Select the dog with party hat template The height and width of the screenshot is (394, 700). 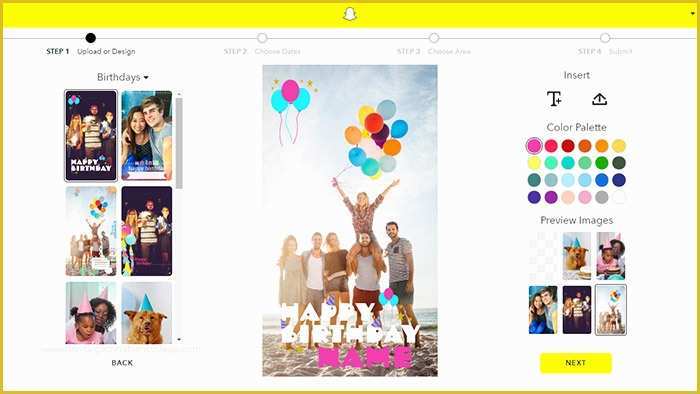click(x=146, y=313)
